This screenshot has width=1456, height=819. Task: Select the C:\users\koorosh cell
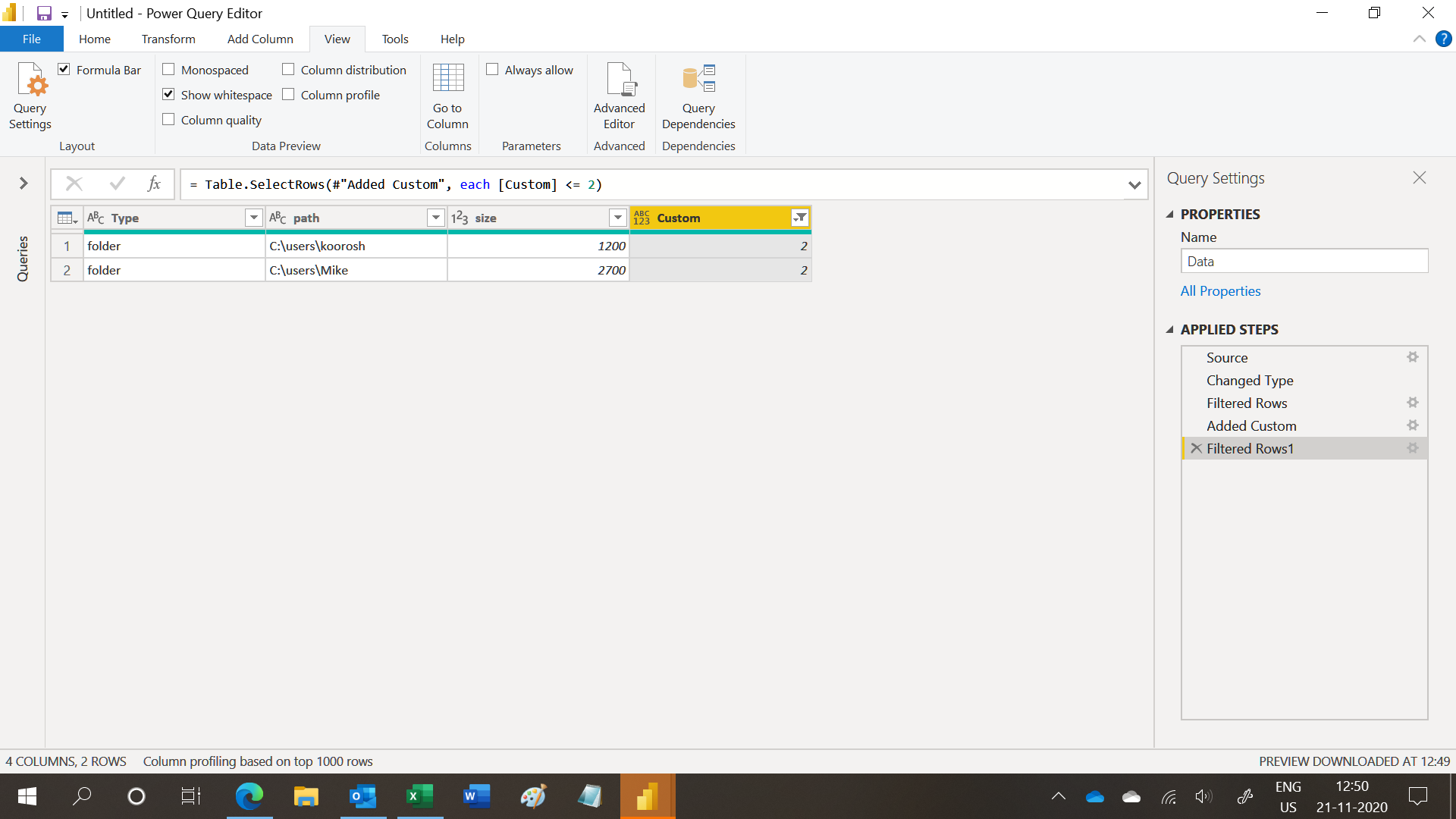coord(356,246)
